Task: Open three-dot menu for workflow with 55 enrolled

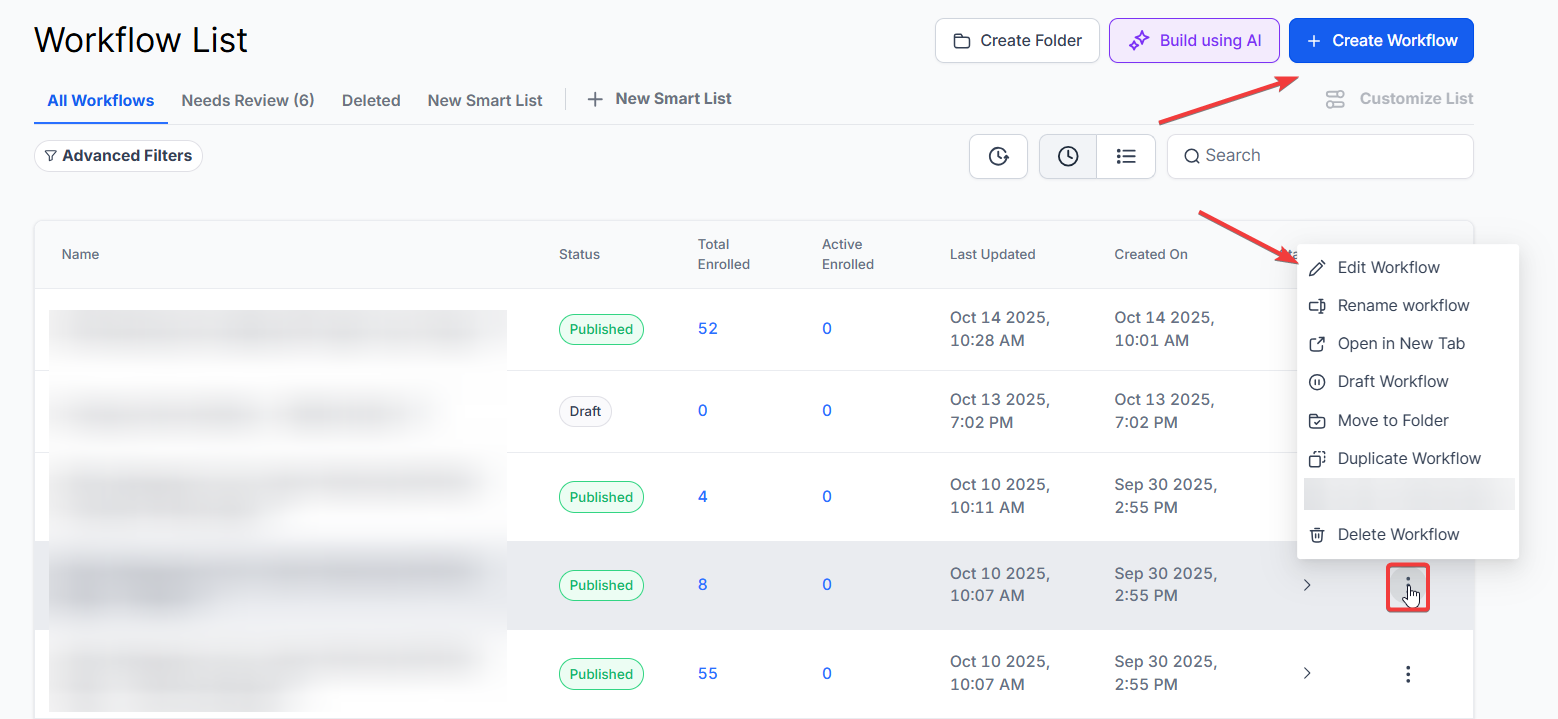Action: pyautogui.click(x=1408, y=674)
